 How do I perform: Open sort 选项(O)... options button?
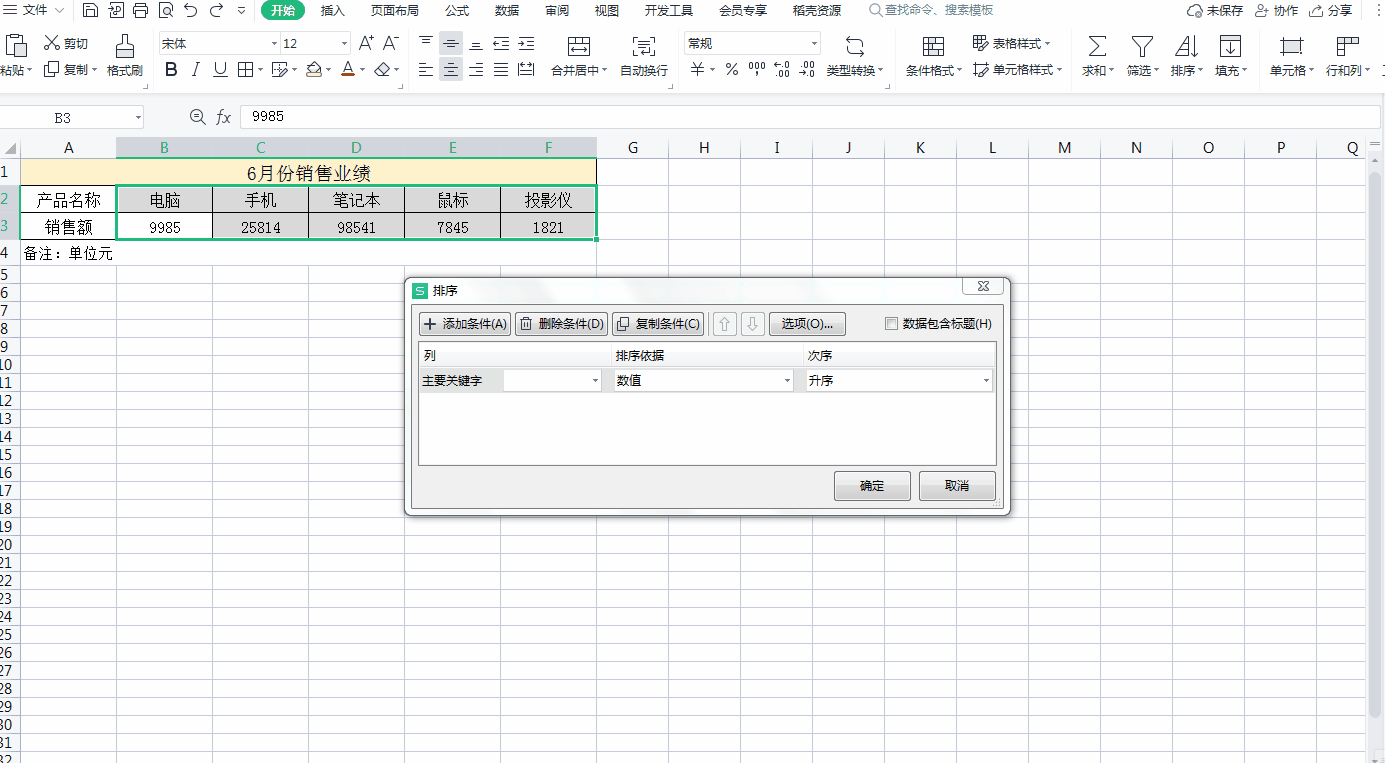point(808,324)
